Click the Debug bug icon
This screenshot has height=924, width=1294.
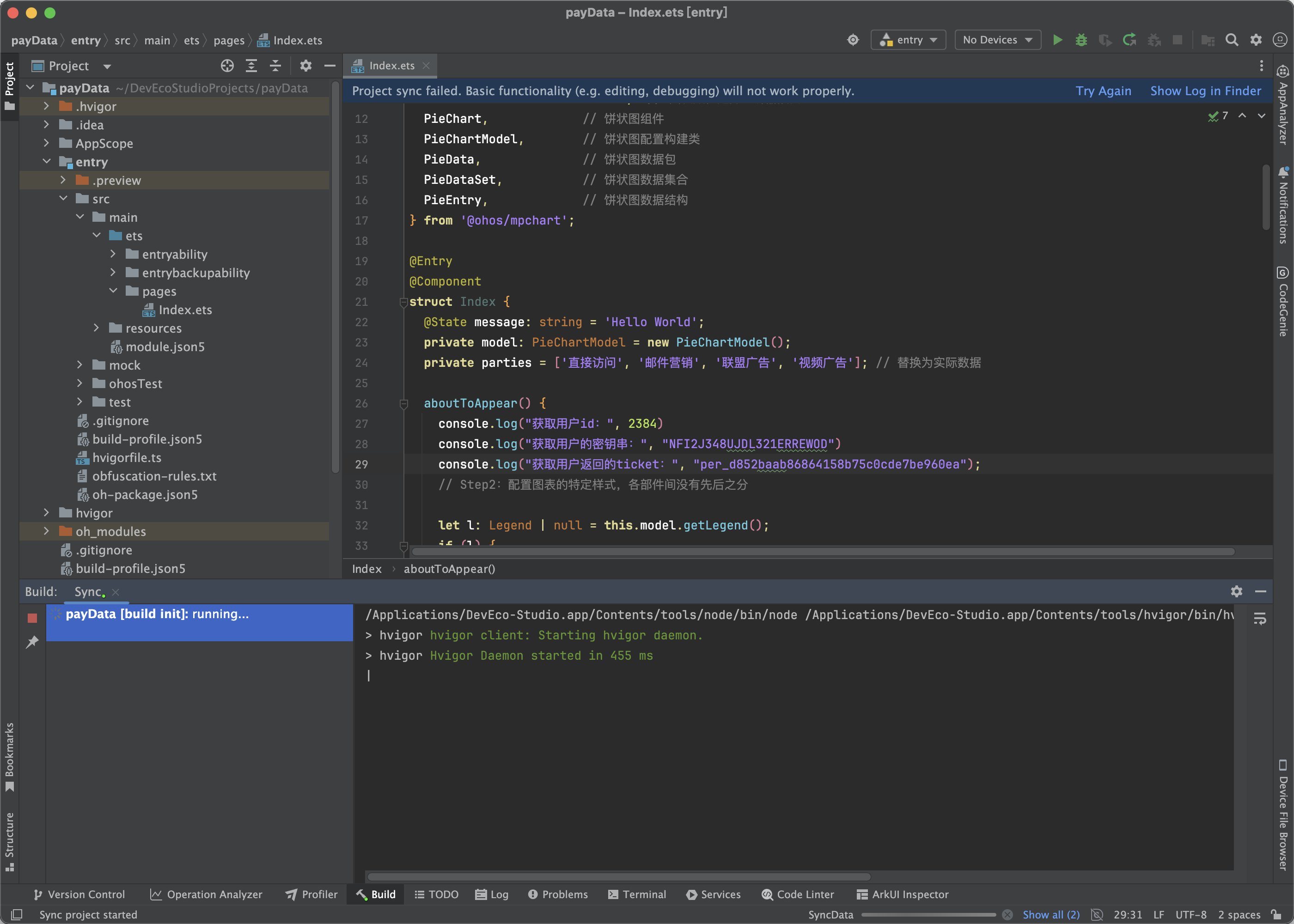coord(1081,40)
